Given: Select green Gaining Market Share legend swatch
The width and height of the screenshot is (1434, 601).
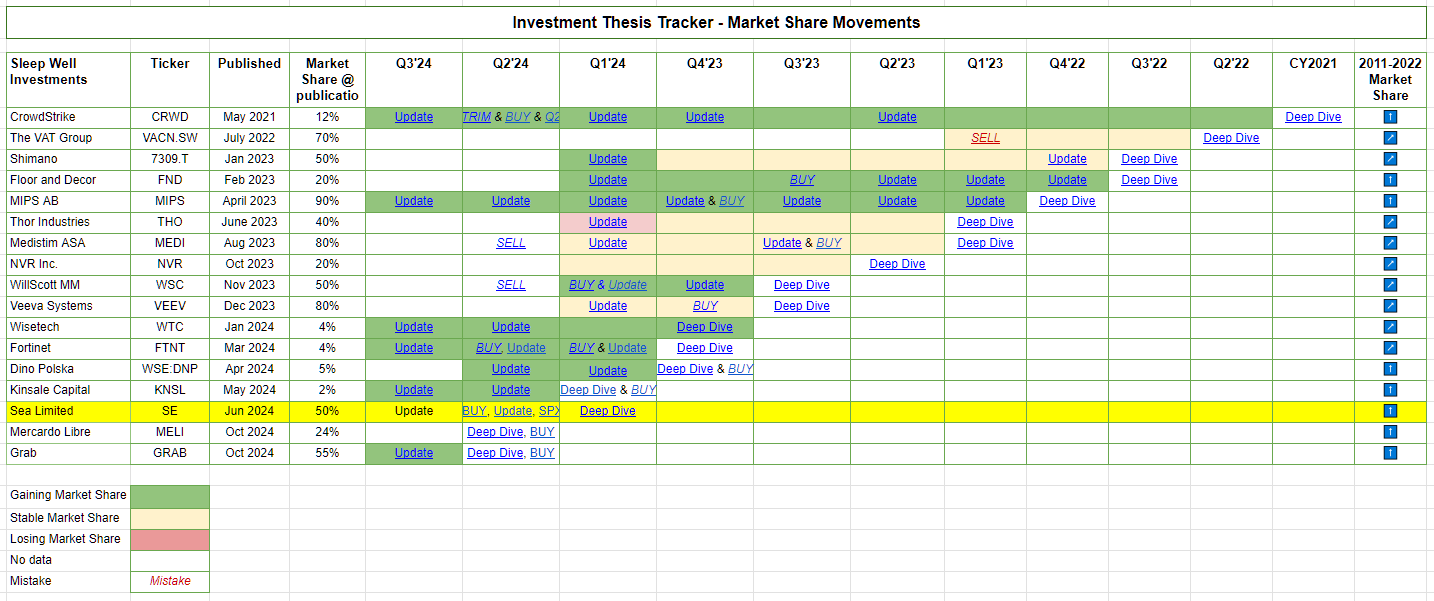Looking at the screenshot, I should click(x=170, y=496).
